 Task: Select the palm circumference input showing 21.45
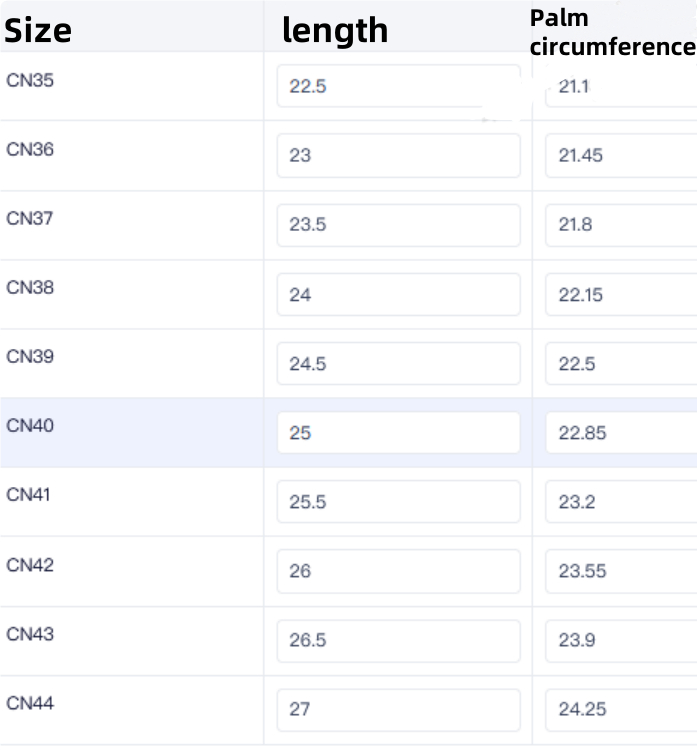[620, 156]
